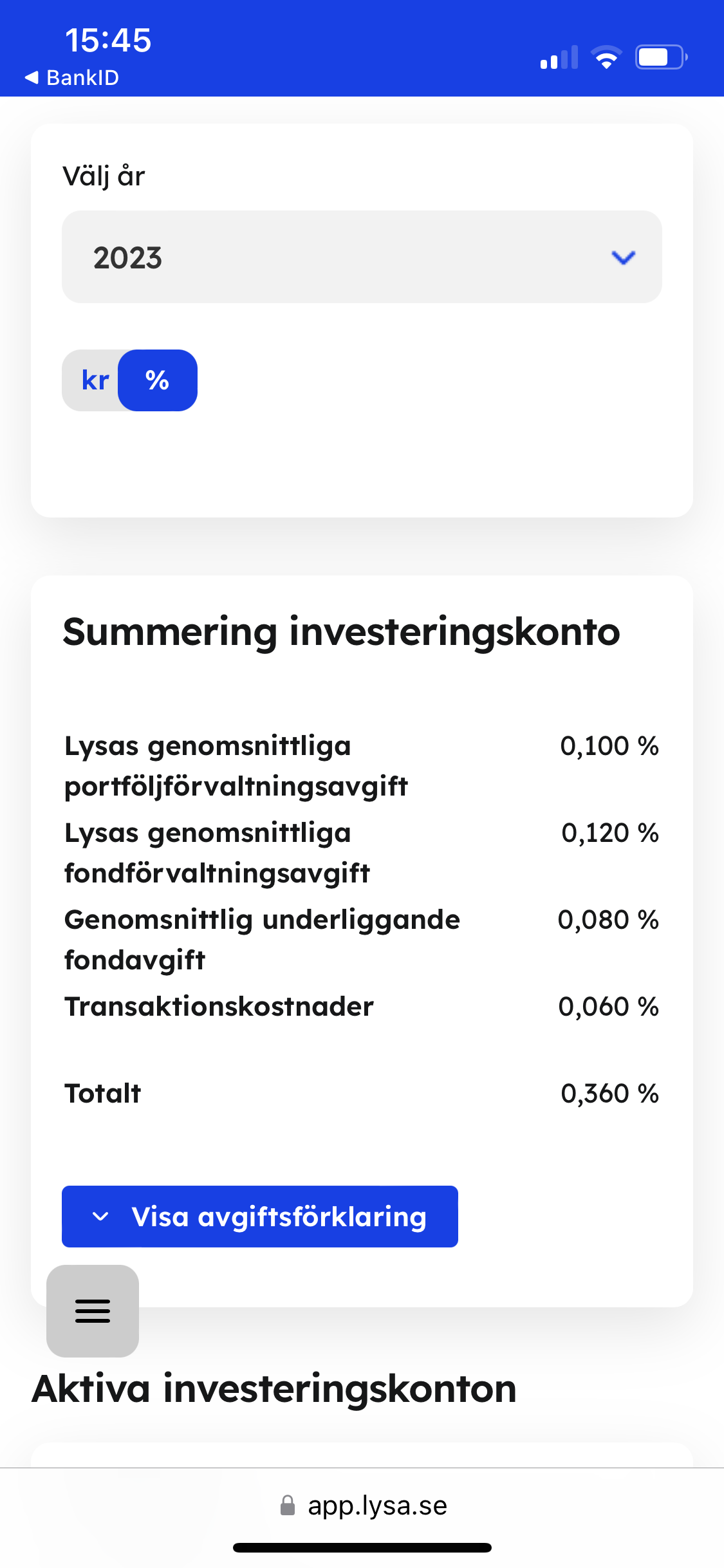The height and width of the screenshot is (1568, 724).
Task: Tap the Wi-Fi status icon
Action: tap(606, 58)
